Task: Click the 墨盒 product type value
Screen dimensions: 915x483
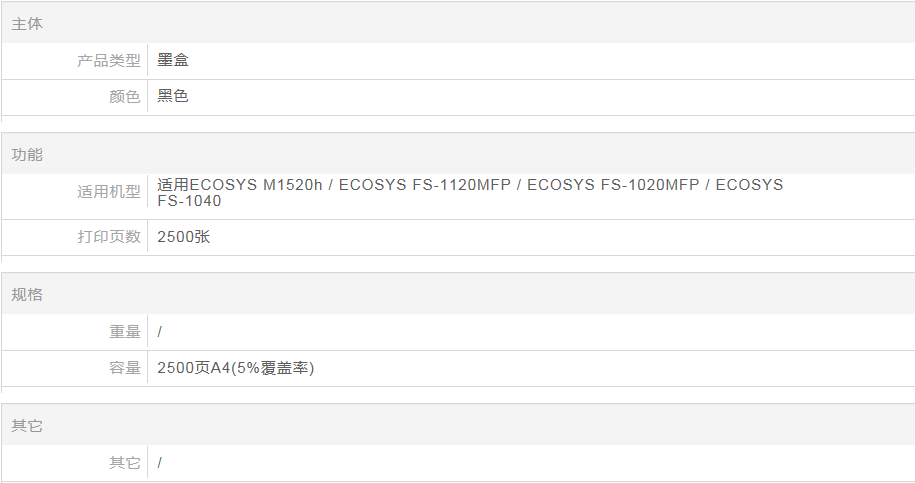Action: tap(173, 60)
